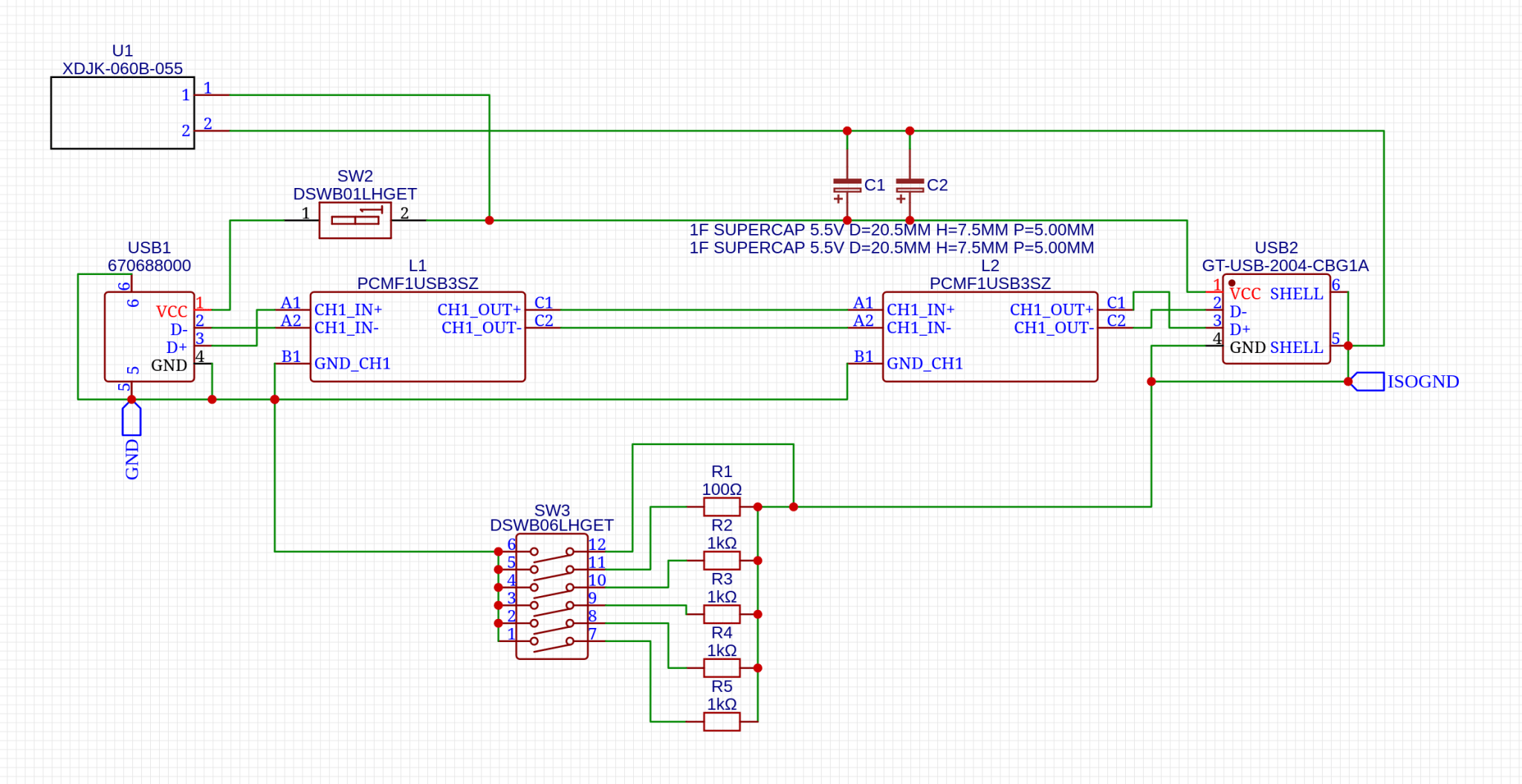
Task: Click the GND net port symbol
Action: coord(132,418)
